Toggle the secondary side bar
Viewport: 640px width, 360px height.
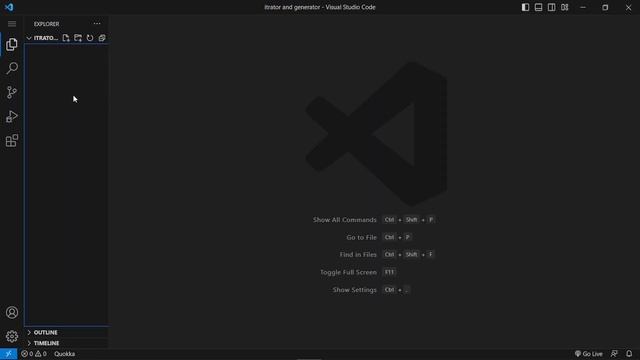point(551,7)
